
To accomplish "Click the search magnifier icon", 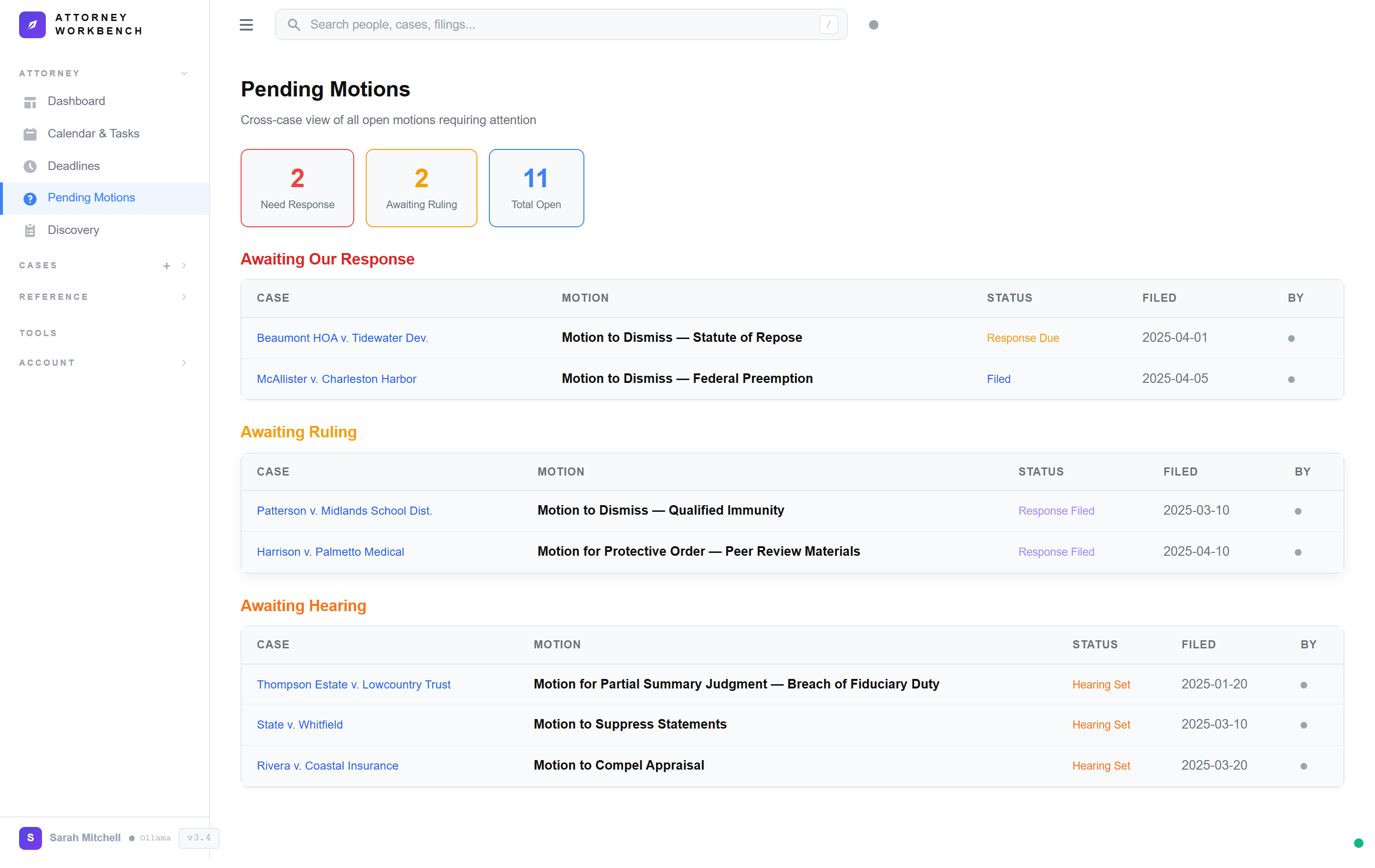I will tap(294, 24).
